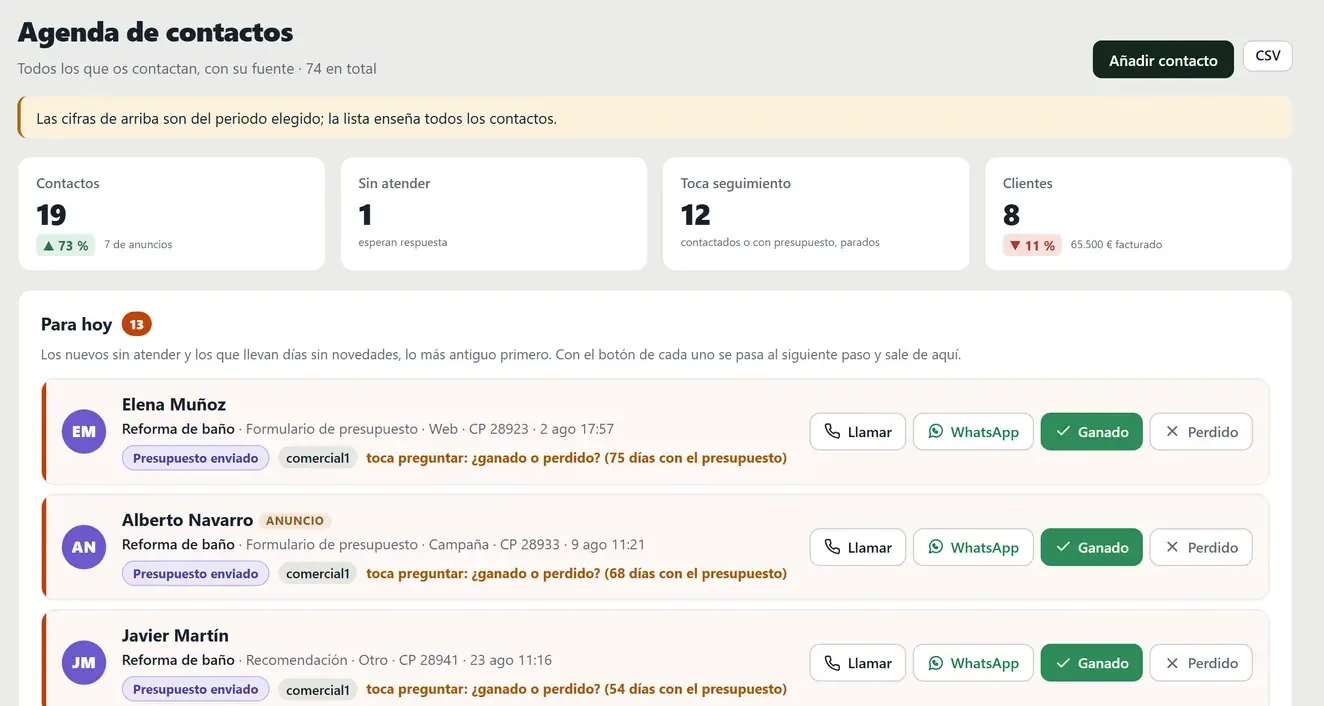Mark Javier Martín as Perdido
Image resolution: width=1324 pixels, height=706 pixels.
(x=1201, y=663)
